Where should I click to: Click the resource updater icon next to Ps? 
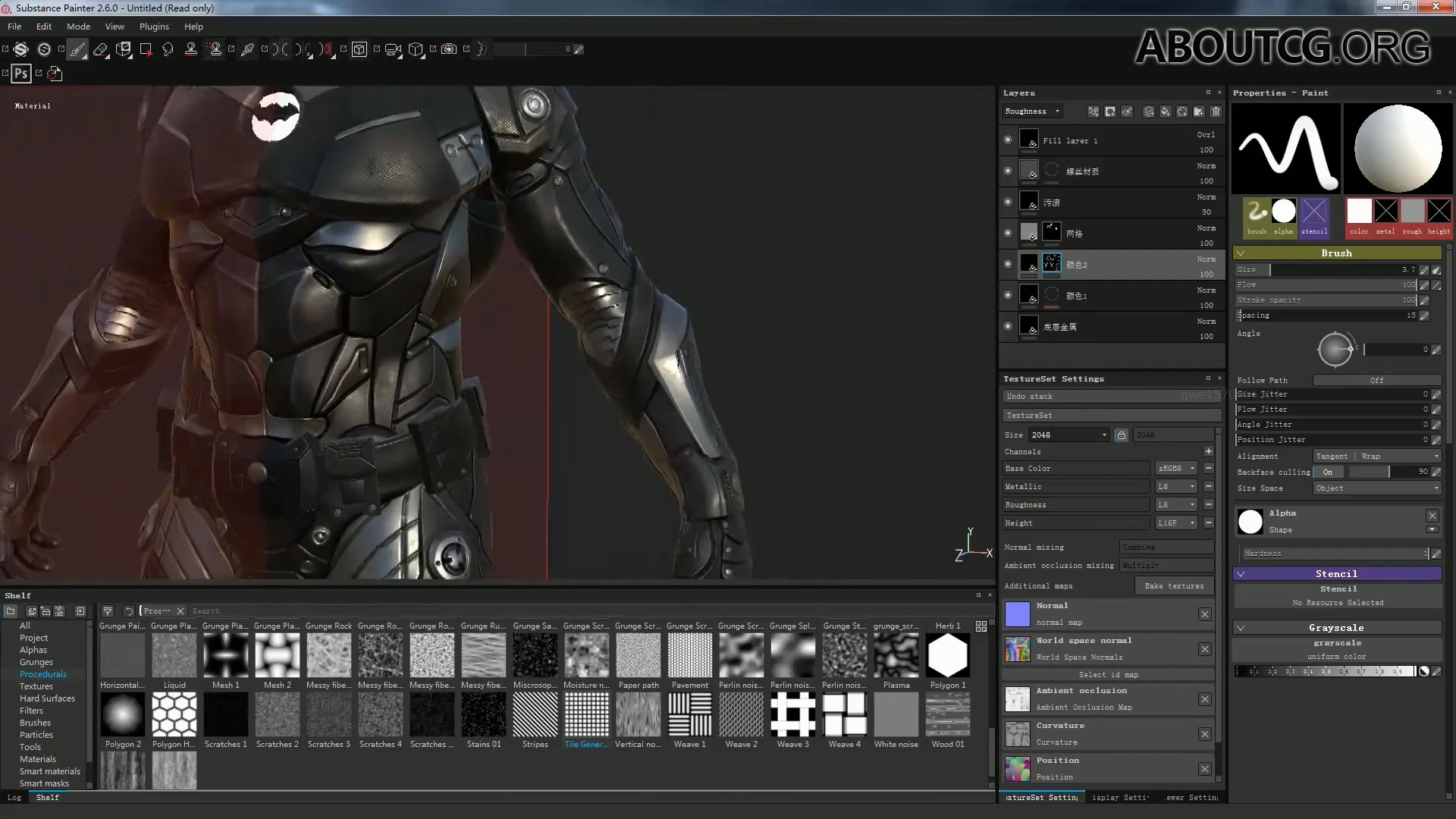tap(55, 74)
